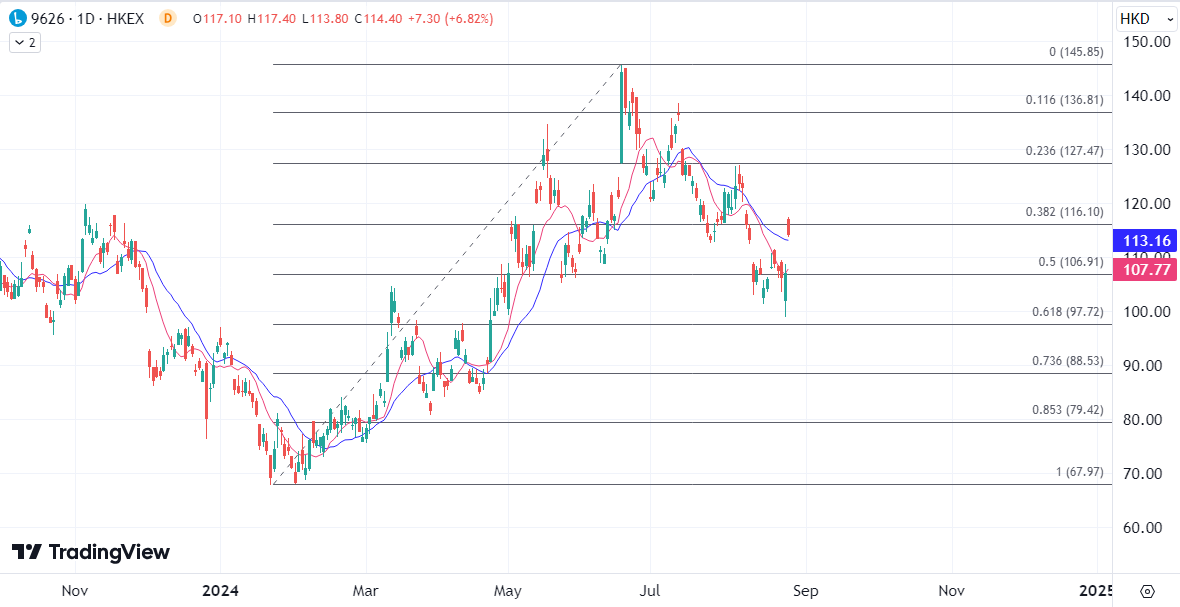Screen dimensions: 1180x607
Task: Click the May label on time axis
Action: pyautogui.click(x=508, y=591)
